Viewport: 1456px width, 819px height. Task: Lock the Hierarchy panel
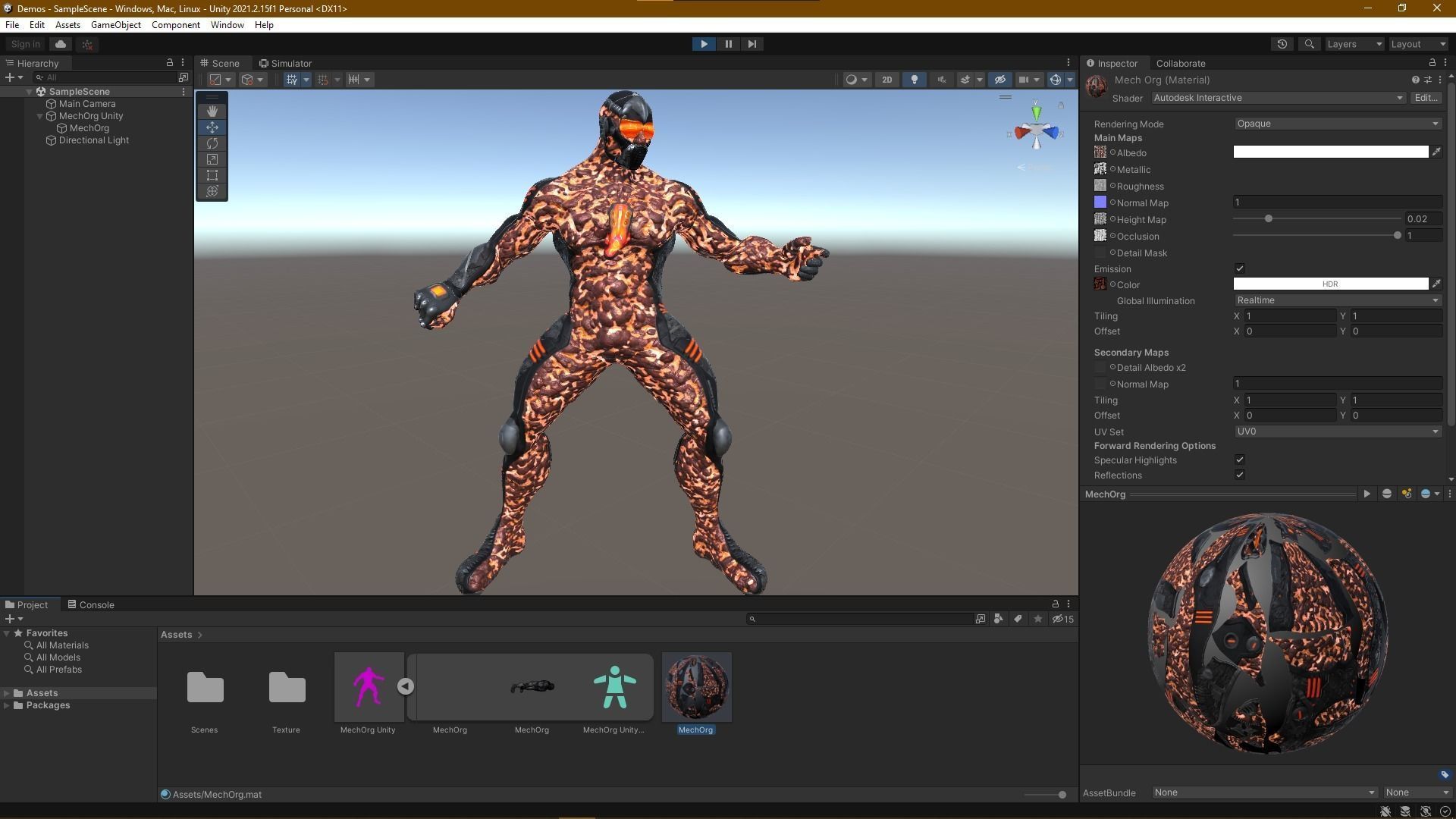[170, 63]
